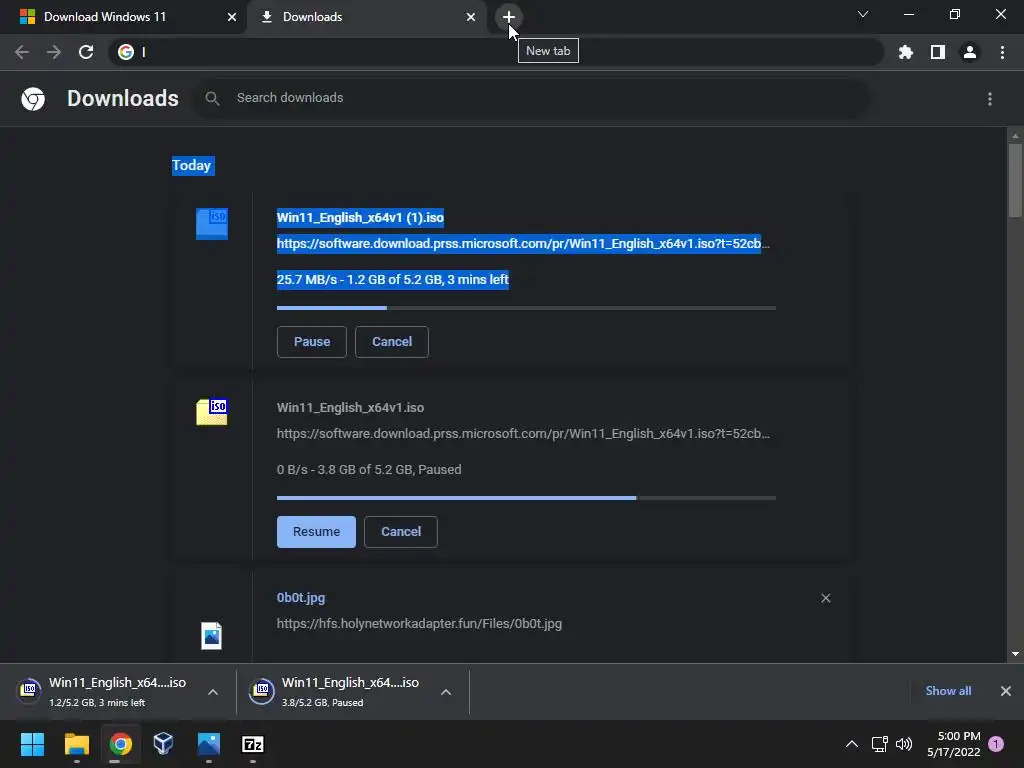Close the Downloads tab
The height and width of the screenshot is (768, 1024).
471,17
